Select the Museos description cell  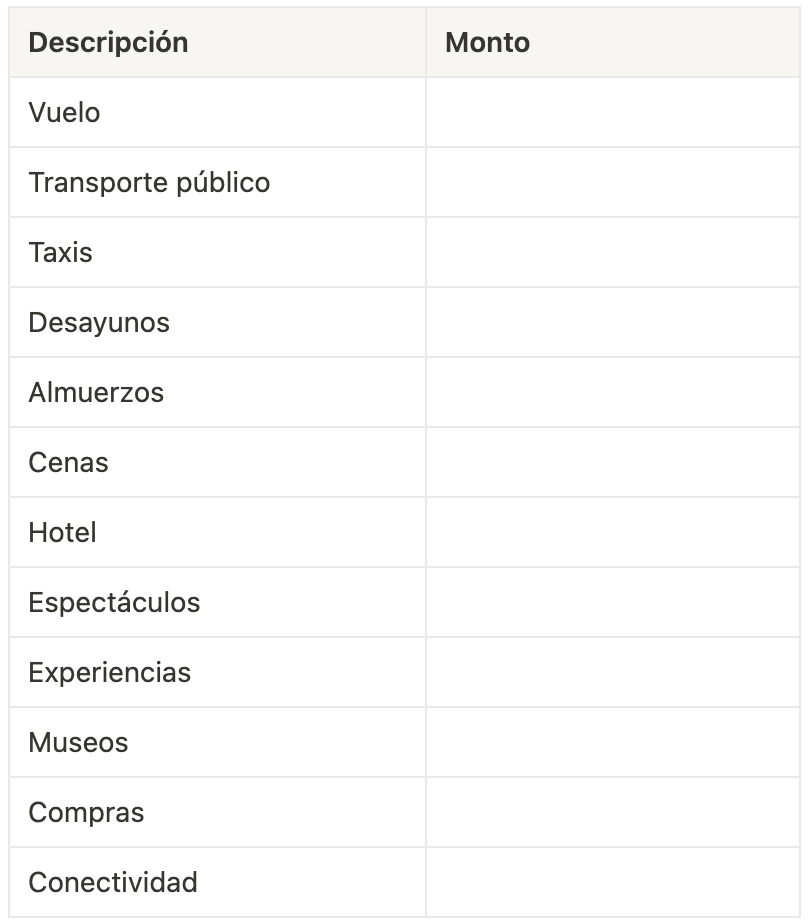click(78, 743)
